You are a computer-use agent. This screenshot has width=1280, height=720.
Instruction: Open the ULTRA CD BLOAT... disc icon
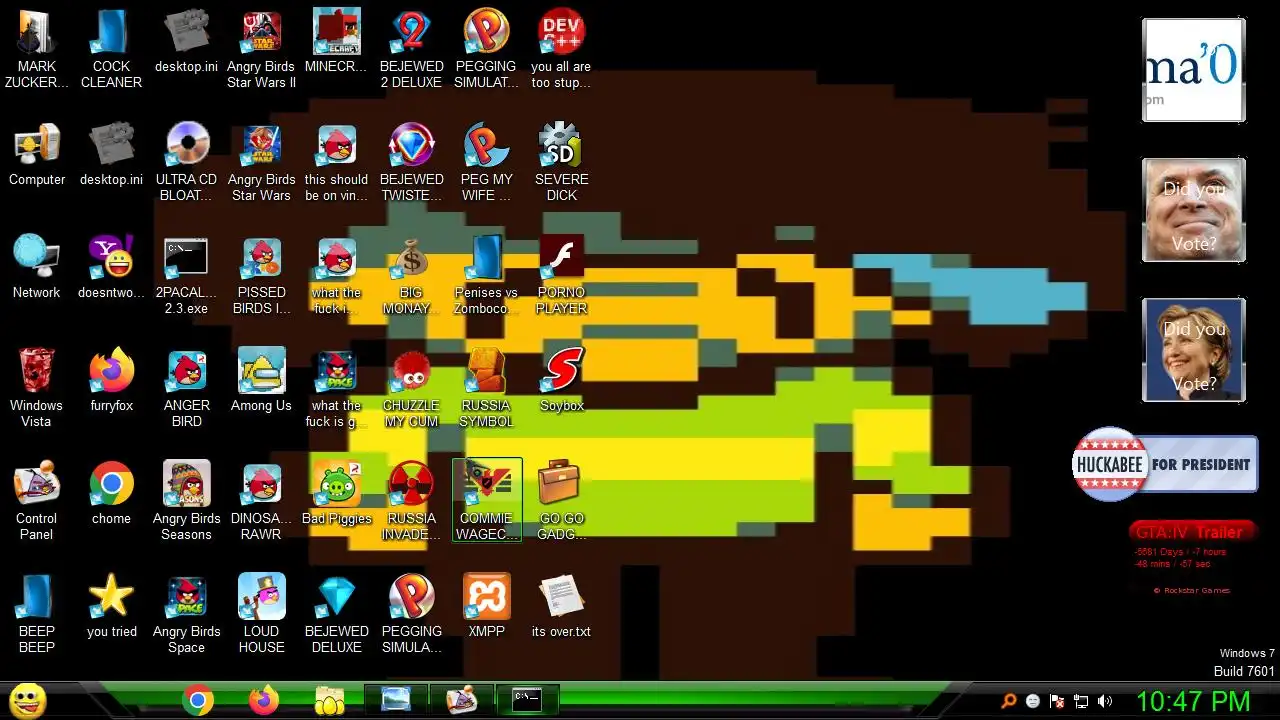(x=186, y=162)
